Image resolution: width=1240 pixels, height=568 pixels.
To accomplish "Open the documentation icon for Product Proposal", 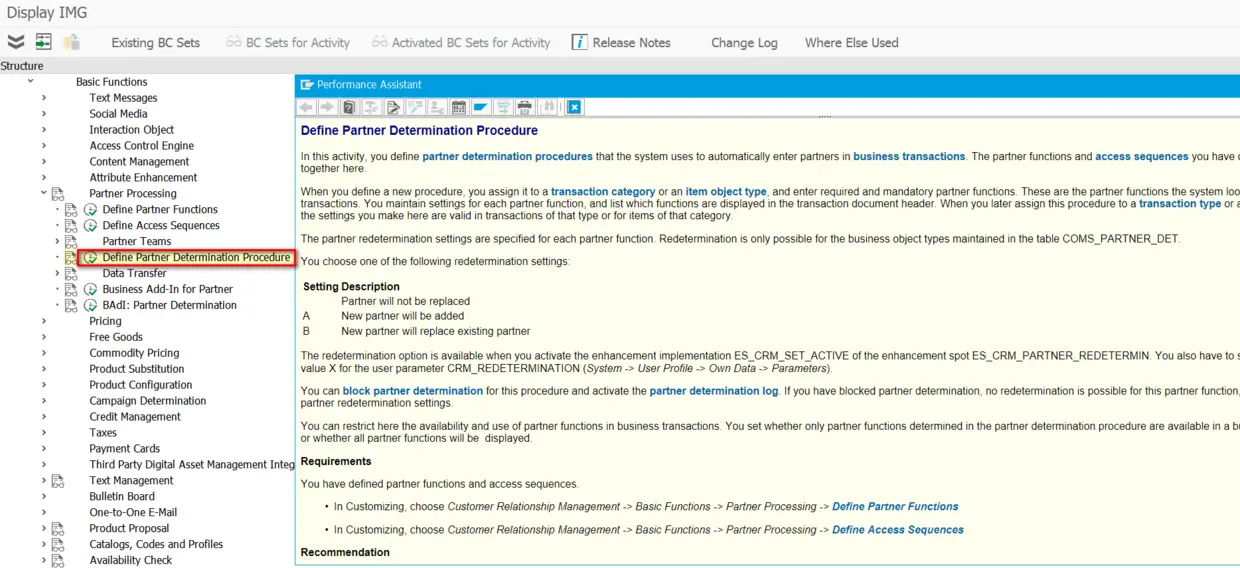I will pos(58,528).
